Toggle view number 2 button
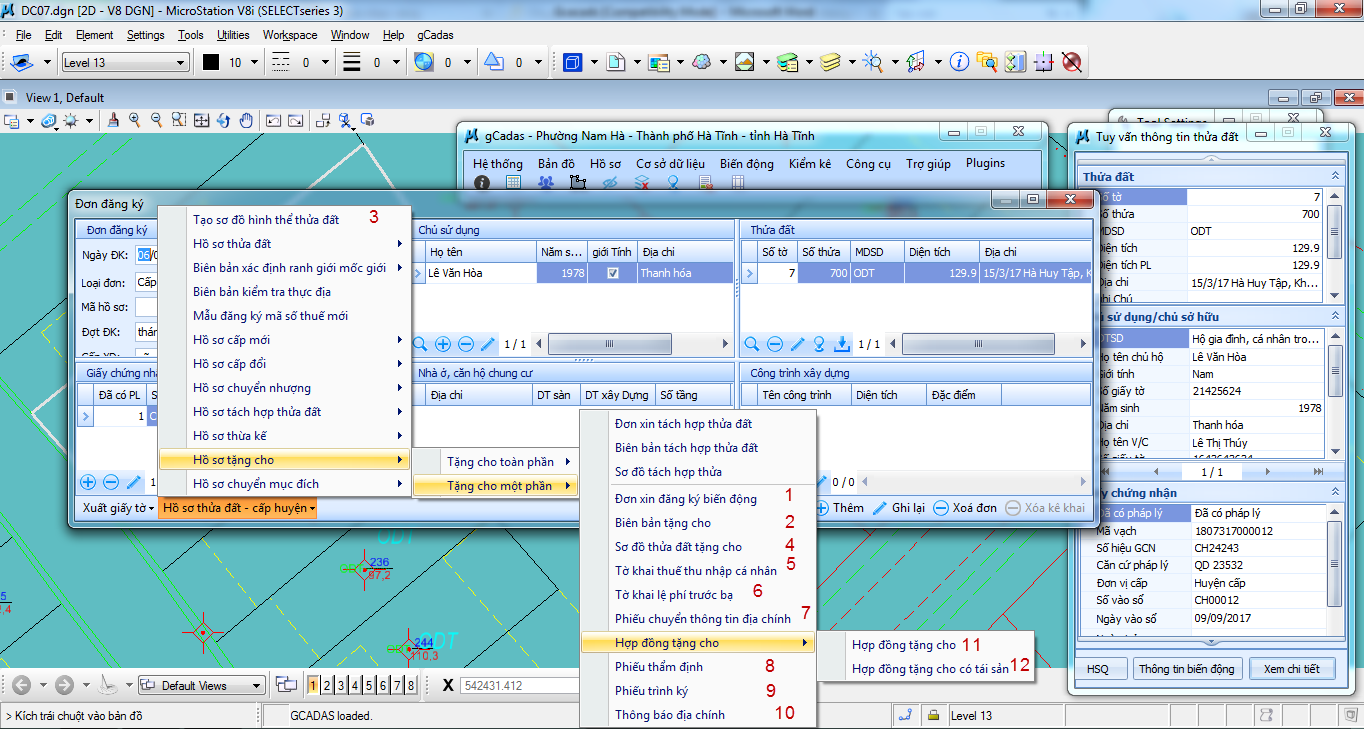 pyautogui.click(x=328, y=685)
